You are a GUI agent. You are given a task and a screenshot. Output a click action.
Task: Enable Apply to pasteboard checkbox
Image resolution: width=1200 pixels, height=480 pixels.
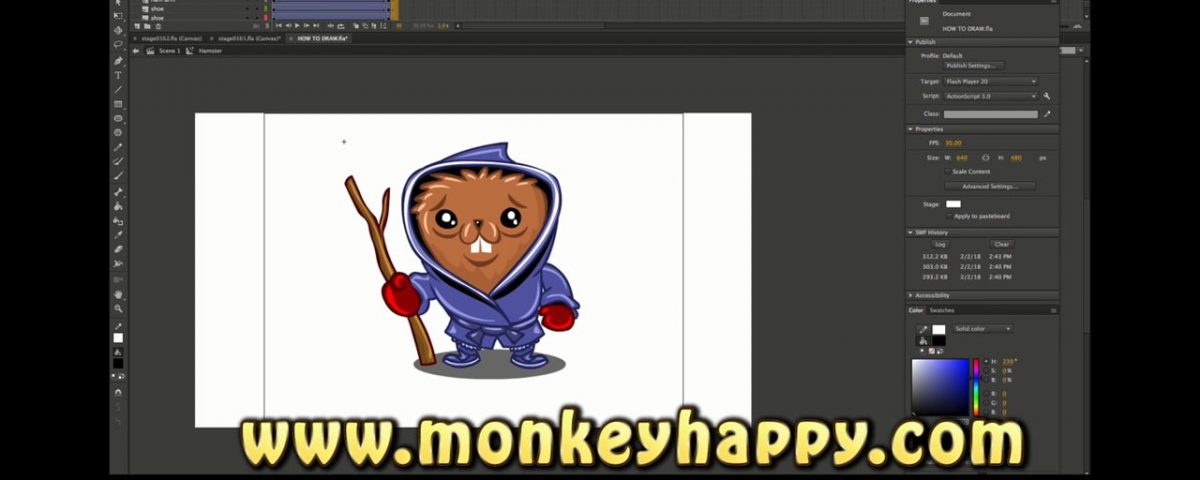949,216
